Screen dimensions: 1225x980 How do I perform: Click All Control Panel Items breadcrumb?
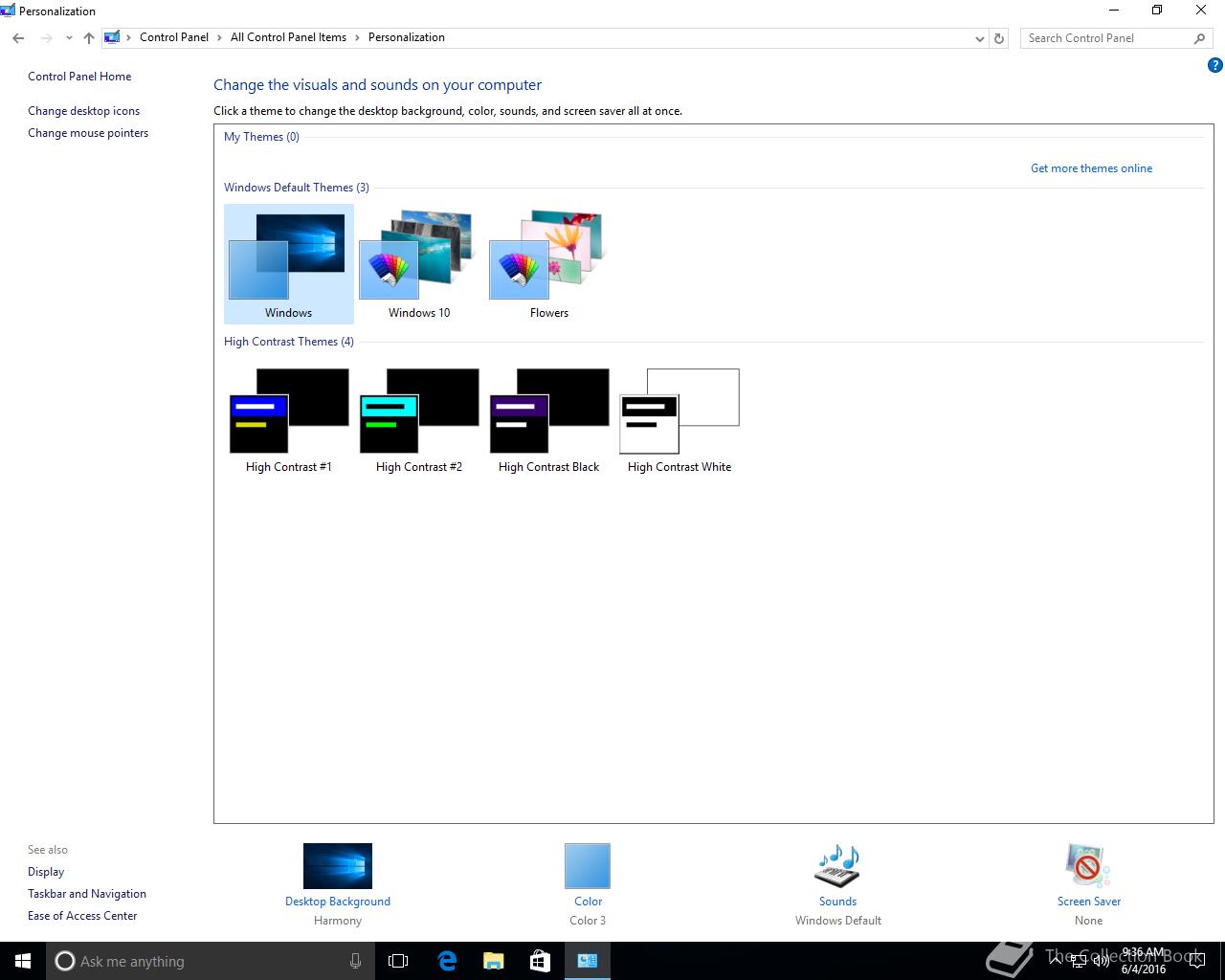click(288, 37)
